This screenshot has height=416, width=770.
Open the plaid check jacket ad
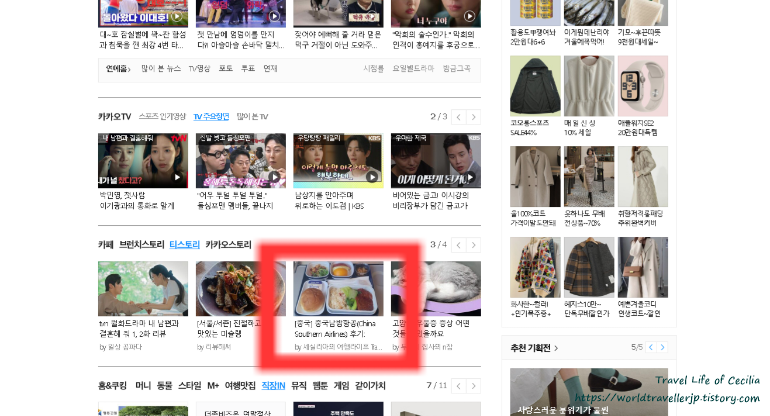tap(589, 267)
